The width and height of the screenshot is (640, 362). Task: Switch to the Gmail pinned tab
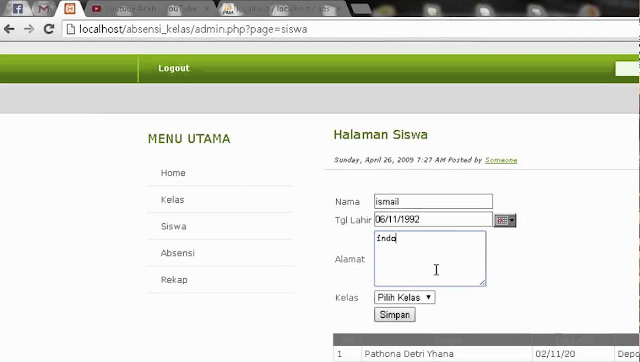(44, 9)
